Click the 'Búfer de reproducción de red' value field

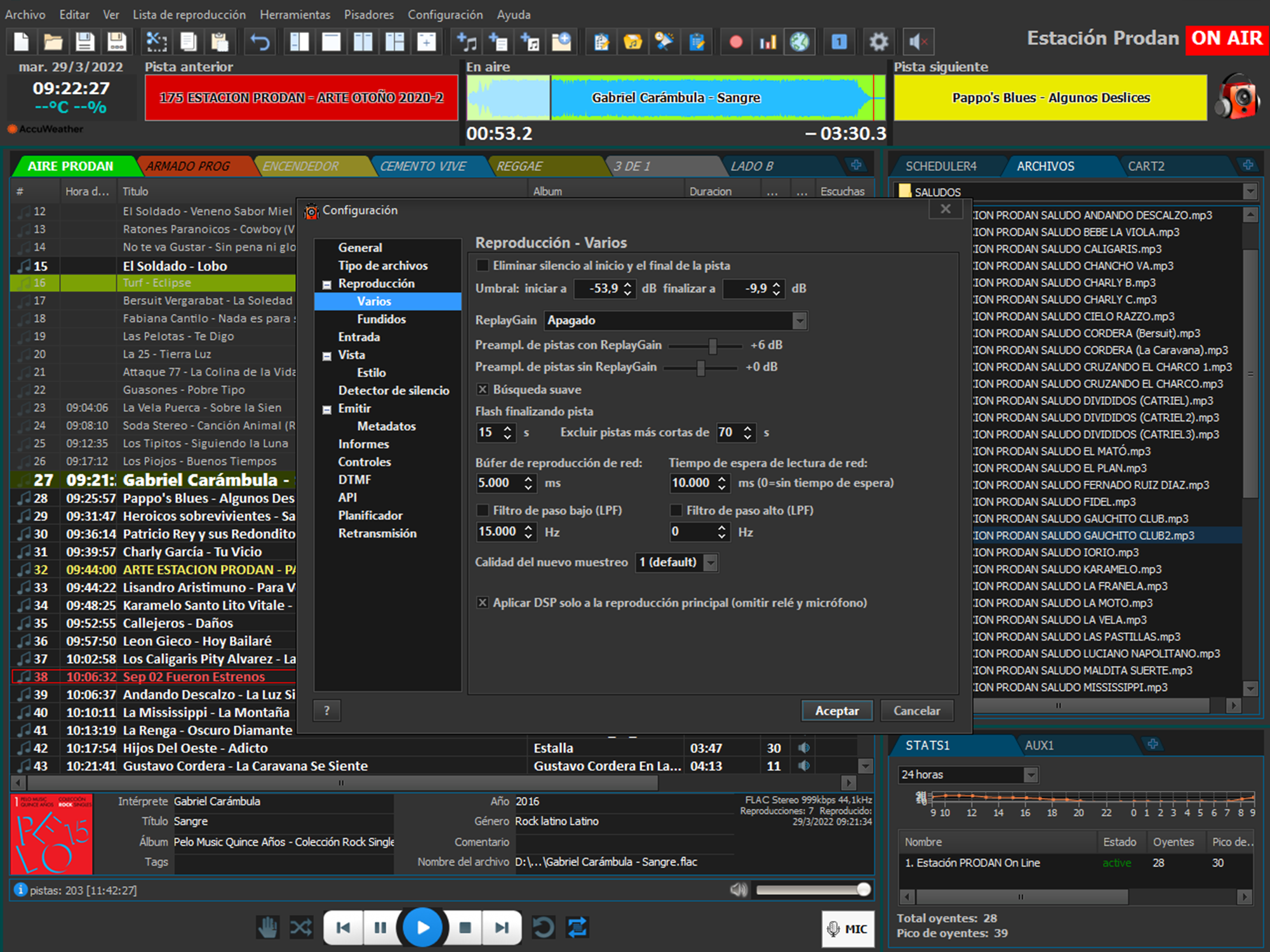pos(499,483)
